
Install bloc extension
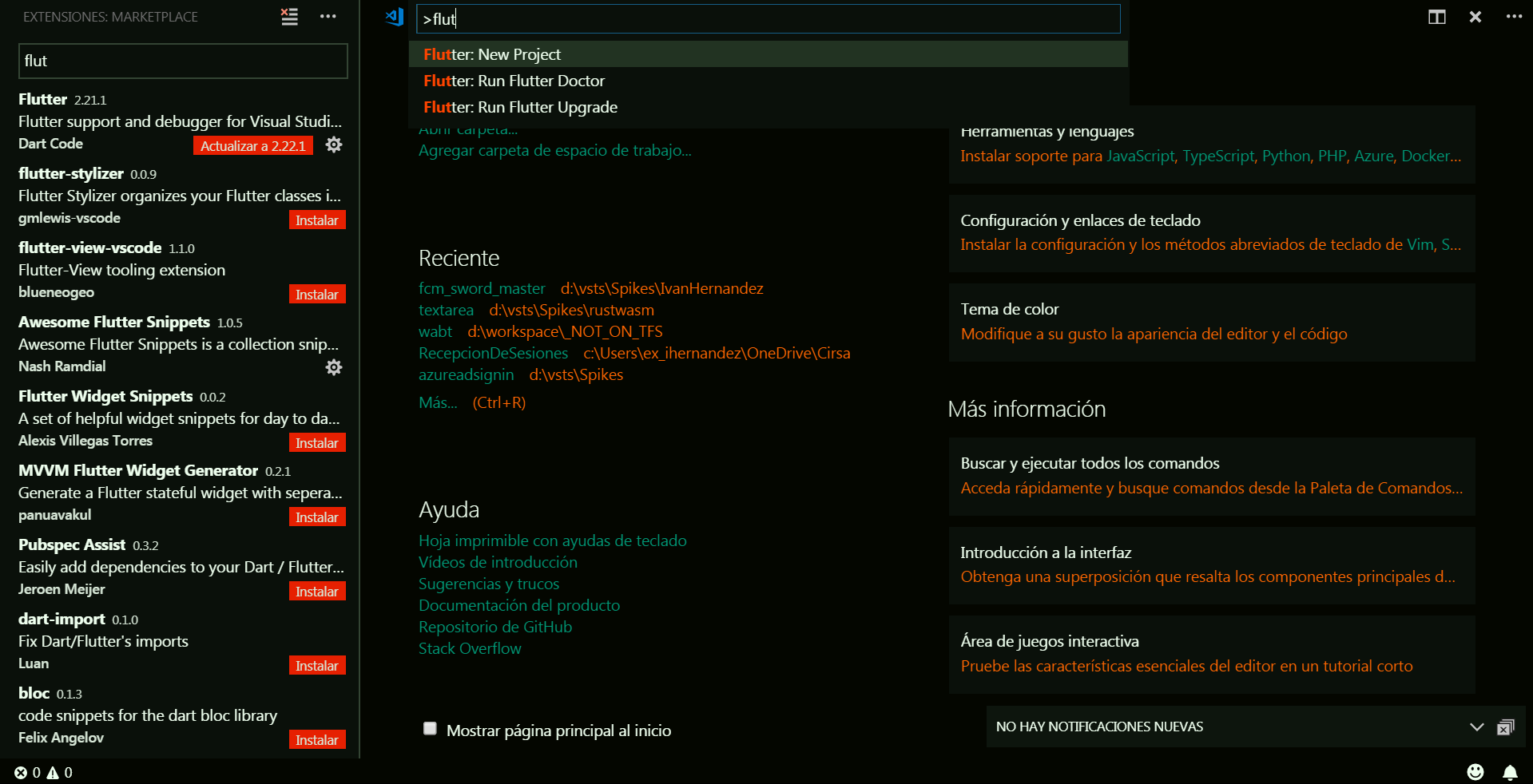tap(317, 740)
